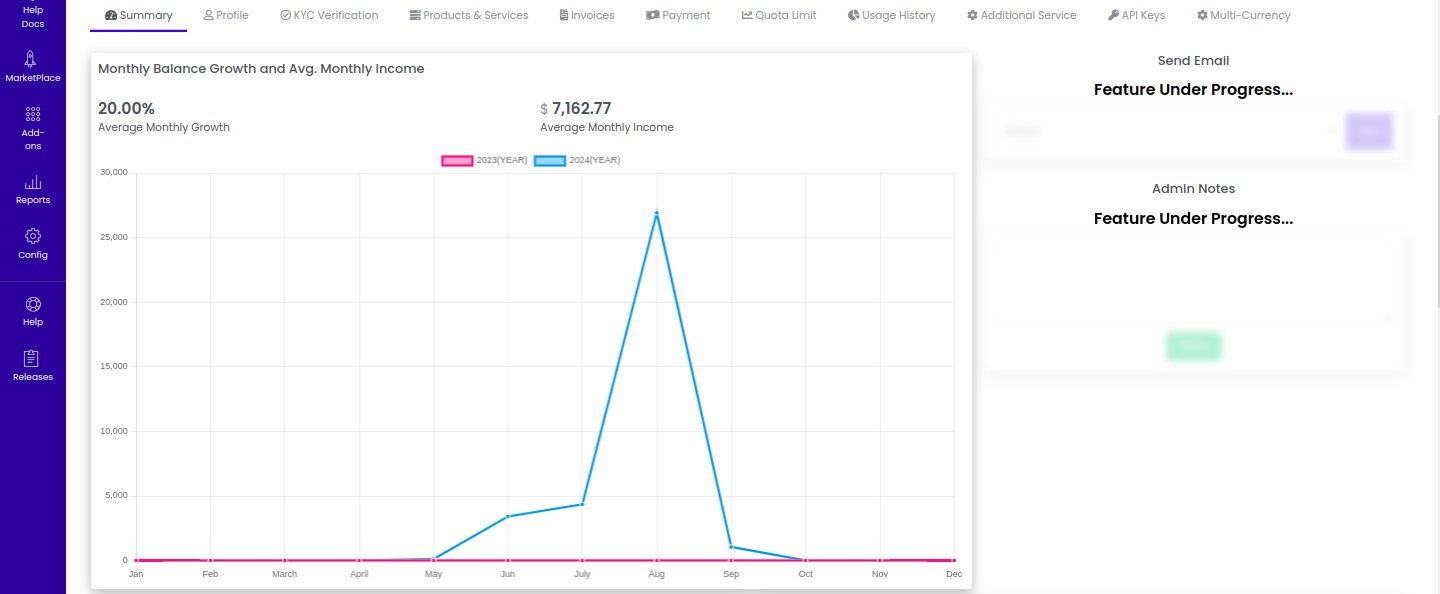This screenshot has width=1440, height=594.
Task: Click inside the Admin Notes text area
Action: 1193,280
